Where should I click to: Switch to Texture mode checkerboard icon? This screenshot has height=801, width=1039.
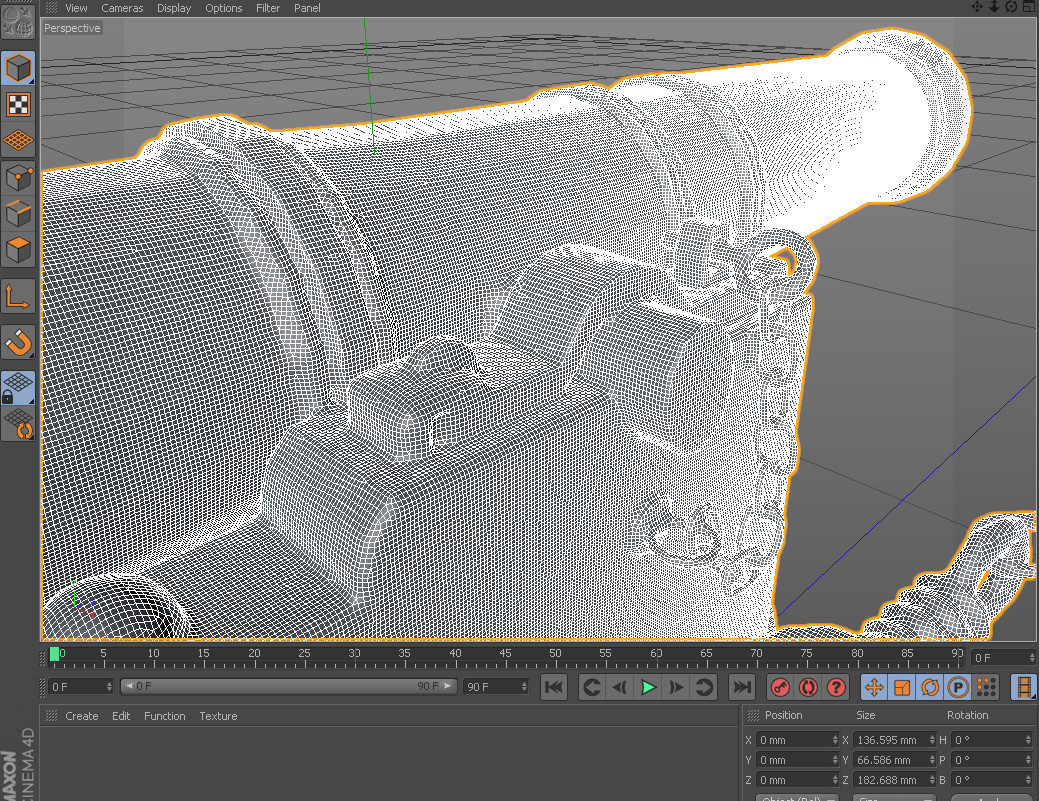(x=19, y=104)
